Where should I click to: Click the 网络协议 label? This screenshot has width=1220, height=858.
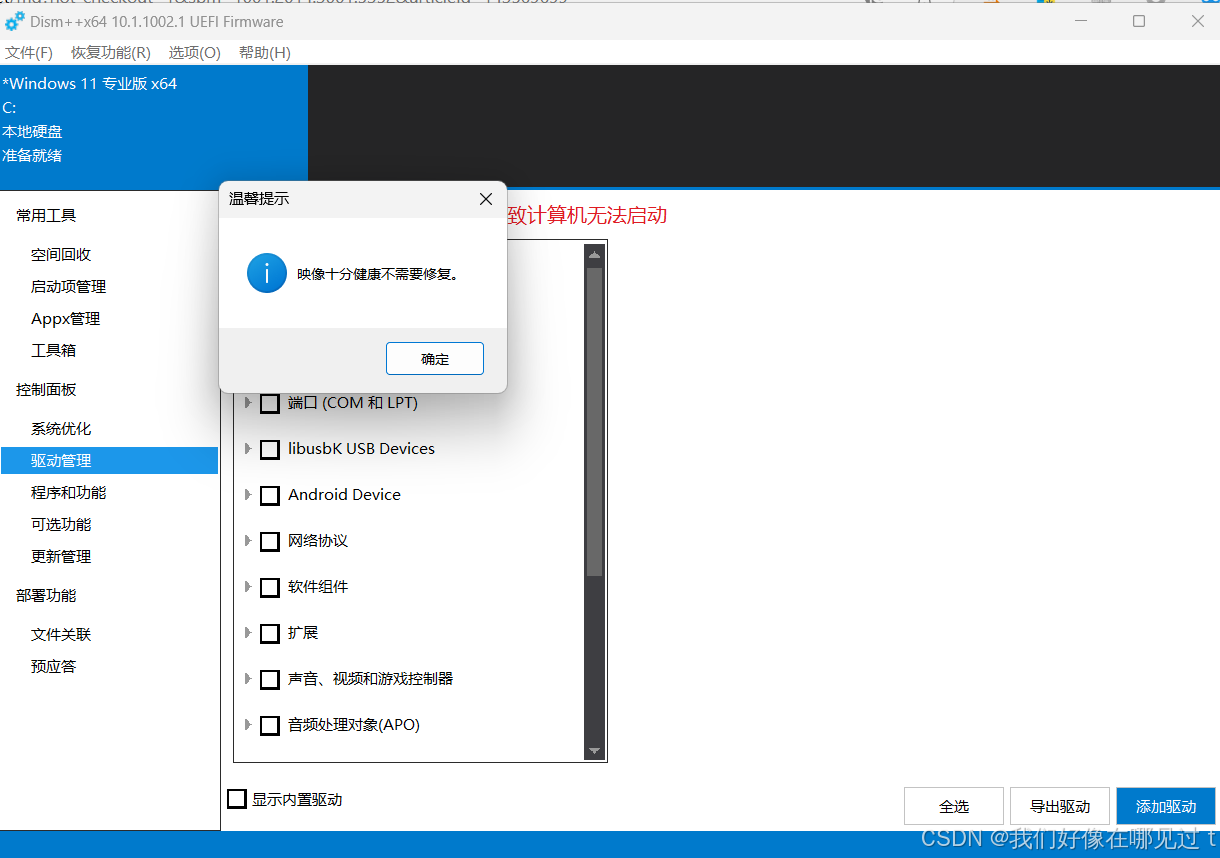[x=318, y=541]
